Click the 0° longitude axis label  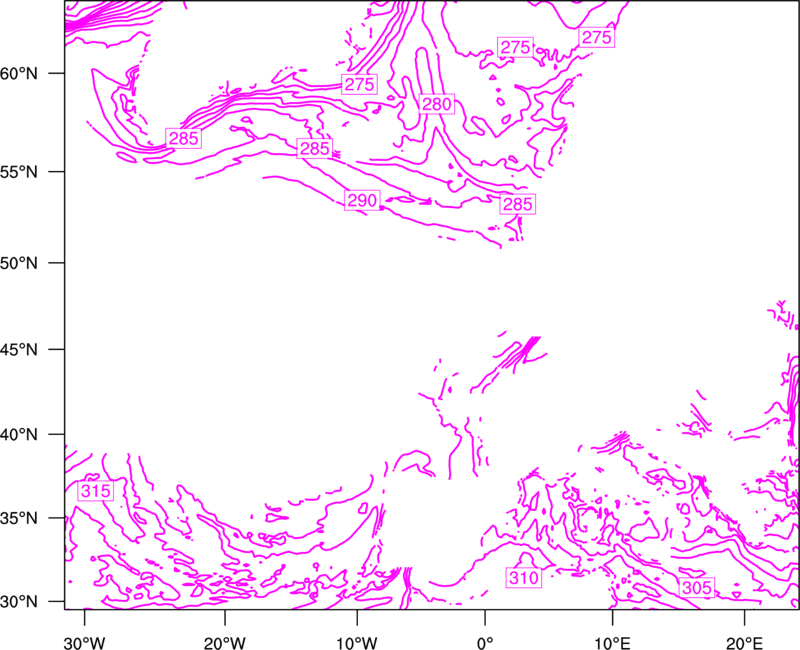485,643
